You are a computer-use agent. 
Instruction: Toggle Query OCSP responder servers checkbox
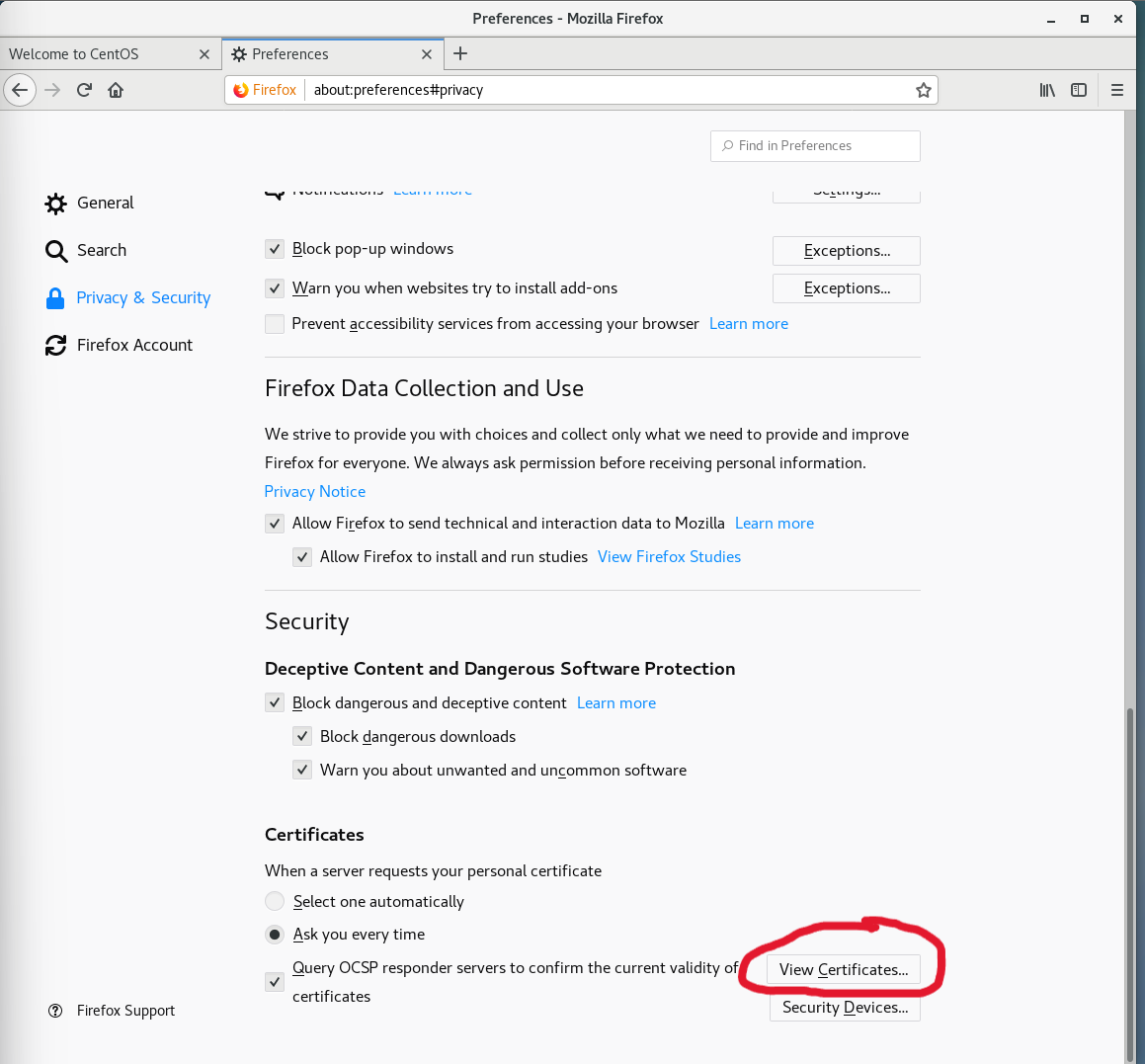(275, 982)
